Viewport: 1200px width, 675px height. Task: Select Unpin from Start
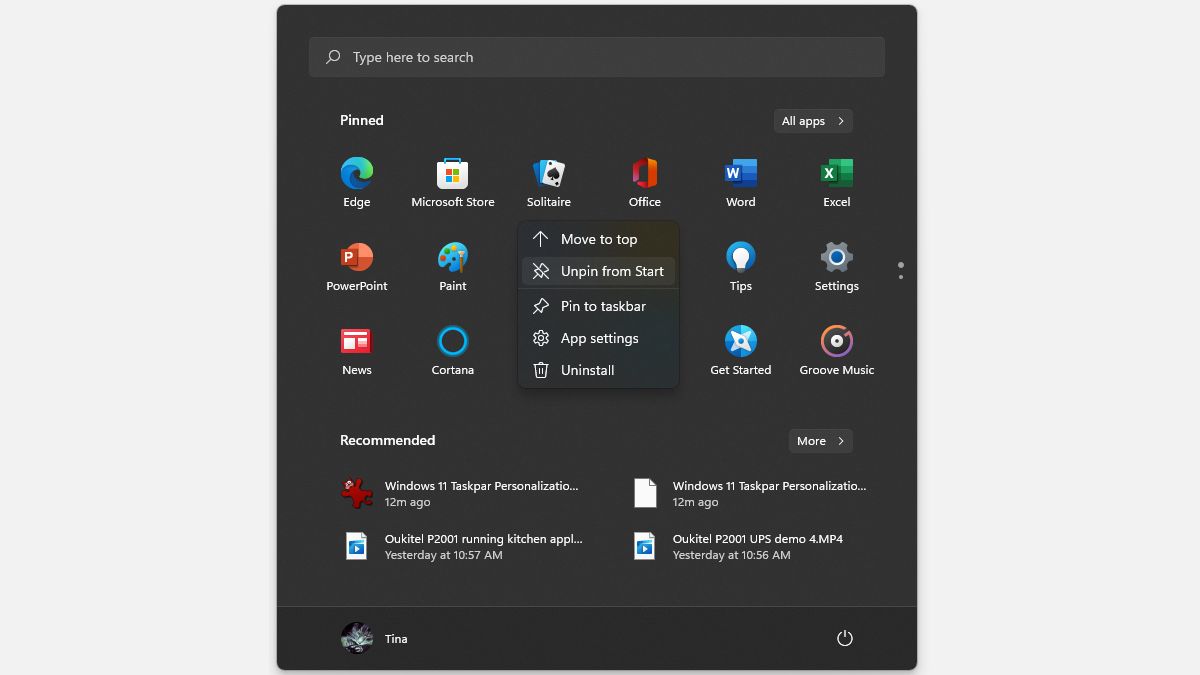tap(598, 271)
